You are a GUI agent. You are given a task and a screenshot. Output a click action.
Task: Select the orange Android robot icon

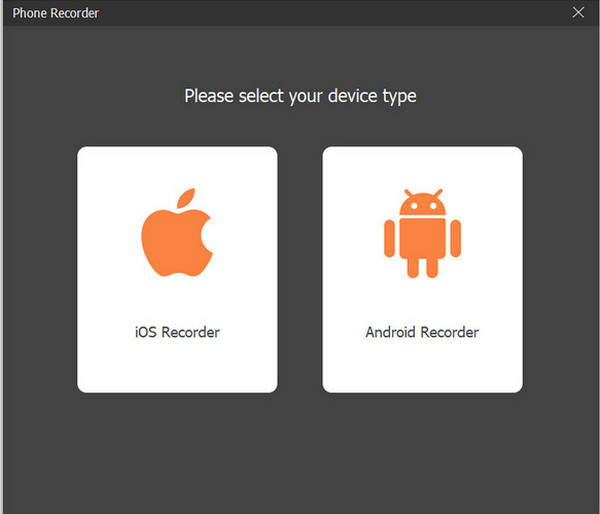point(422,233)
